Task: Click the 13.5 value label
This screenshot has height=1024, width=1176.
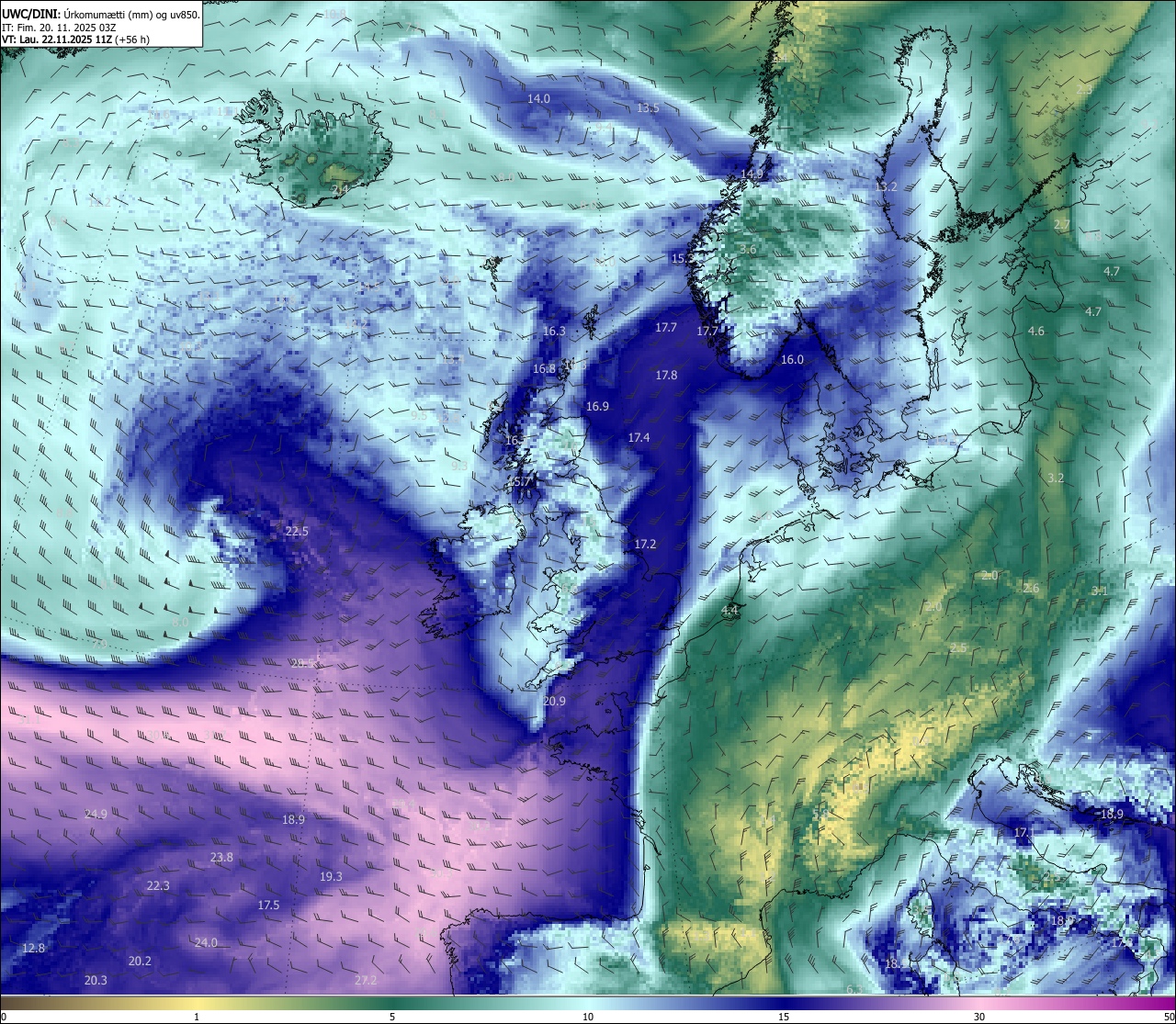Action: [648, 107]
